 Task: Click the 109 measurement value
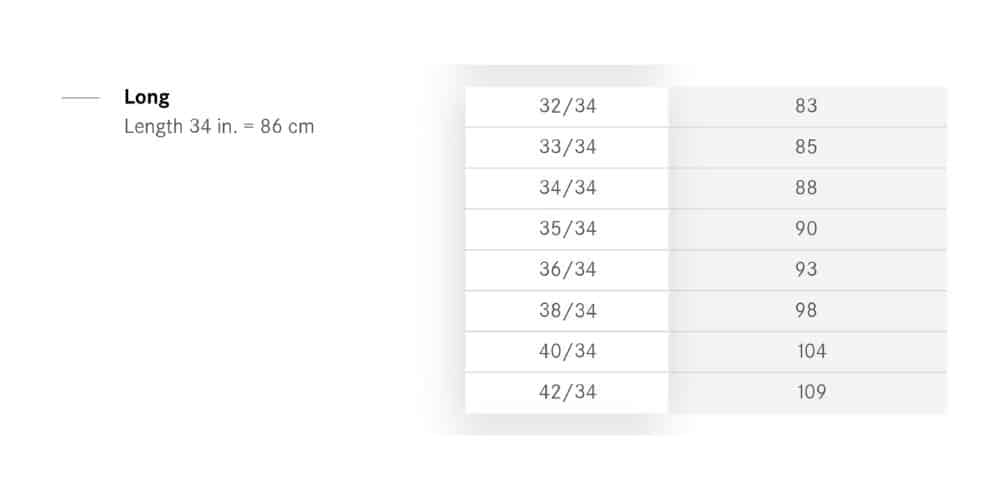tap(811, 393)
